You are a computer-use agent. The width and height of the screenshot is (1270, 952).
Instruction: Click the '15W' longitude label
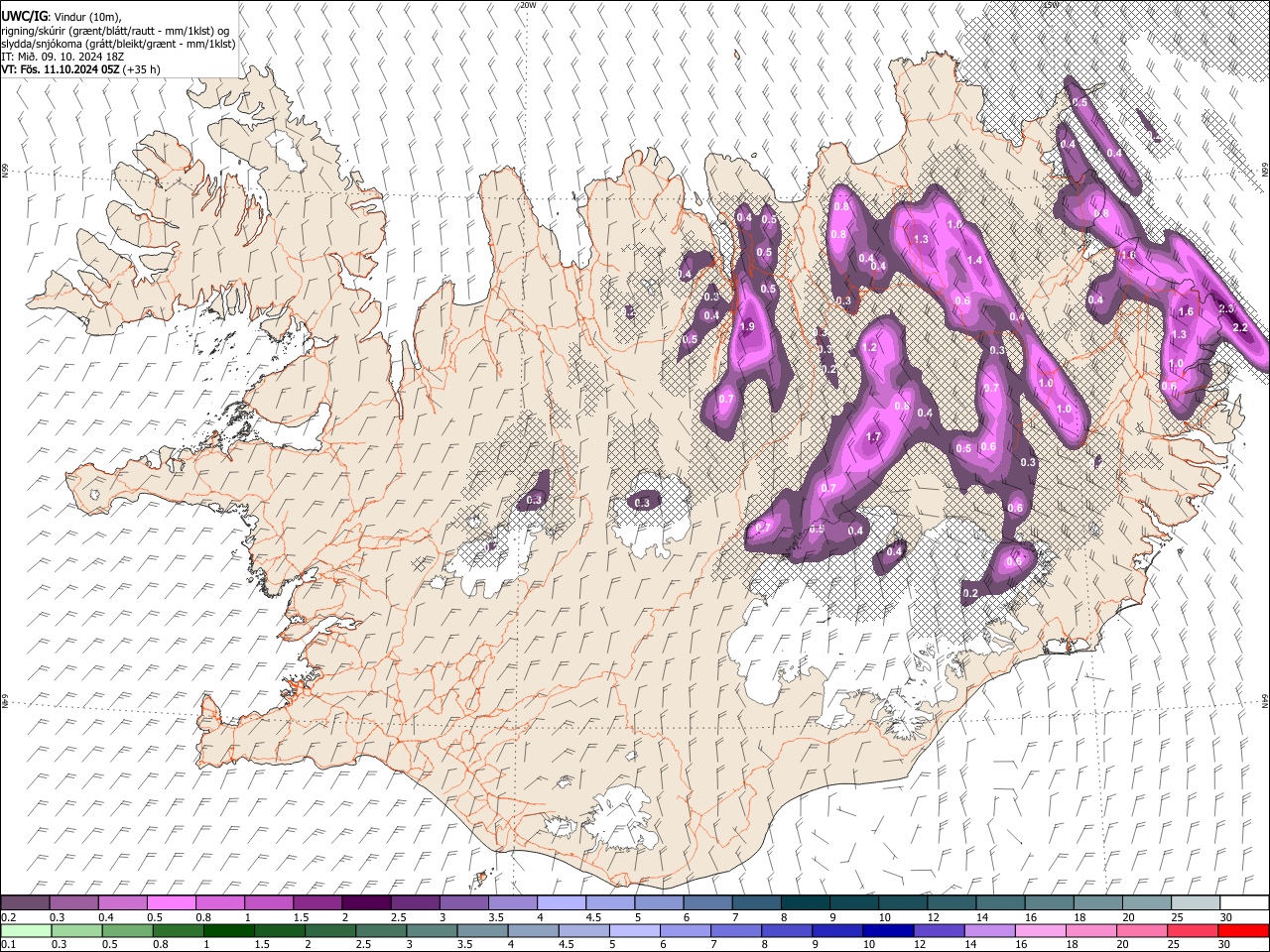coord(1052,5)
